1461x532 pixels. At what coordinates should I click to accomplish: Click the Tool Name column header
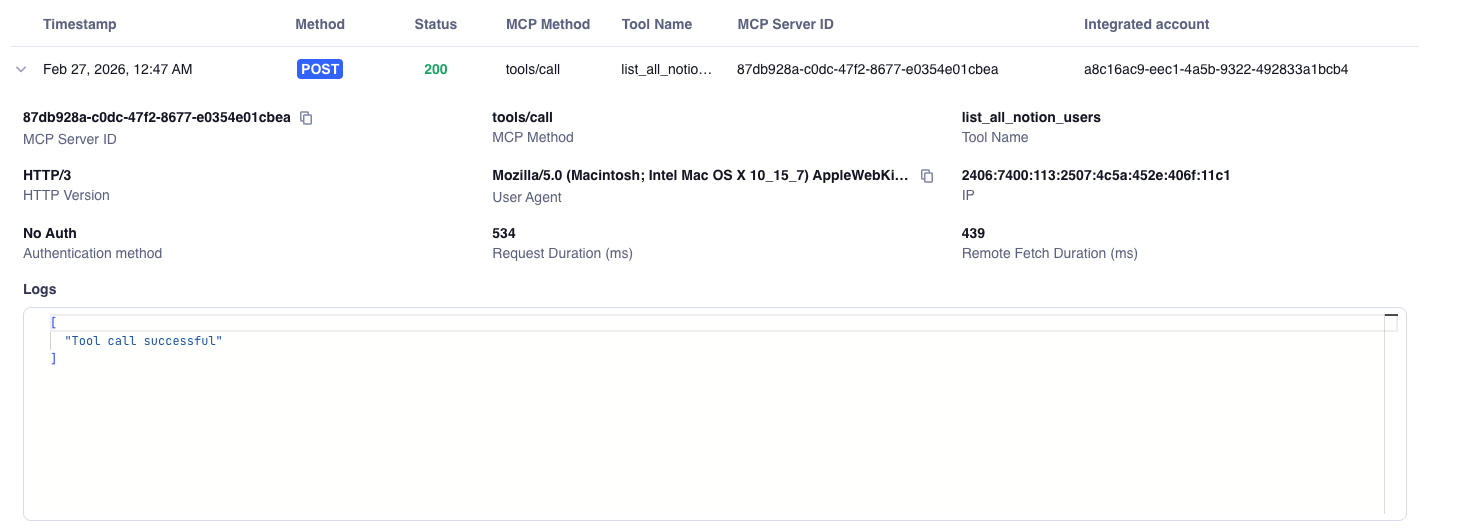pos(656,24)
